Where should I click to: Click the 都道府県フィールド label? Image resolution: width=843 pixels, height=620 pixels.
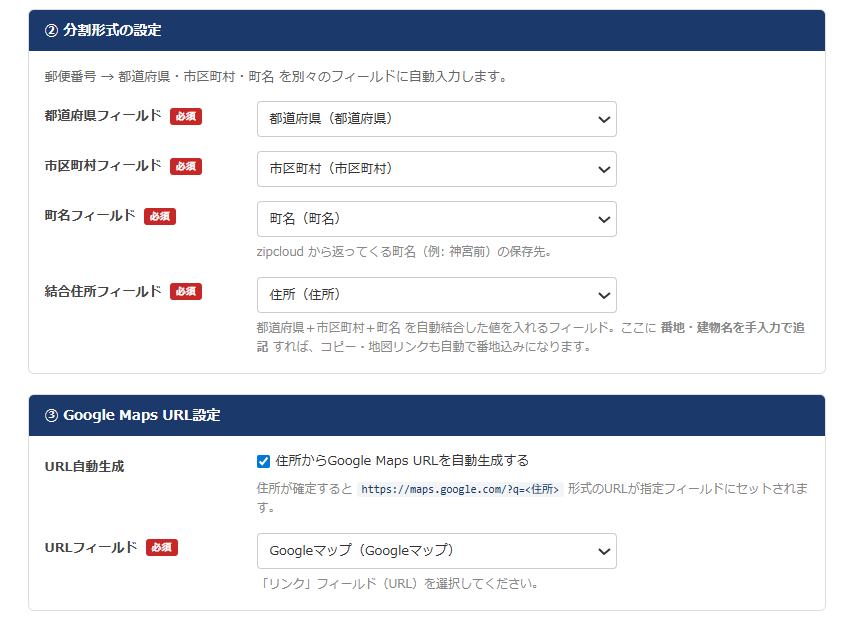click(x=103, y=116)
